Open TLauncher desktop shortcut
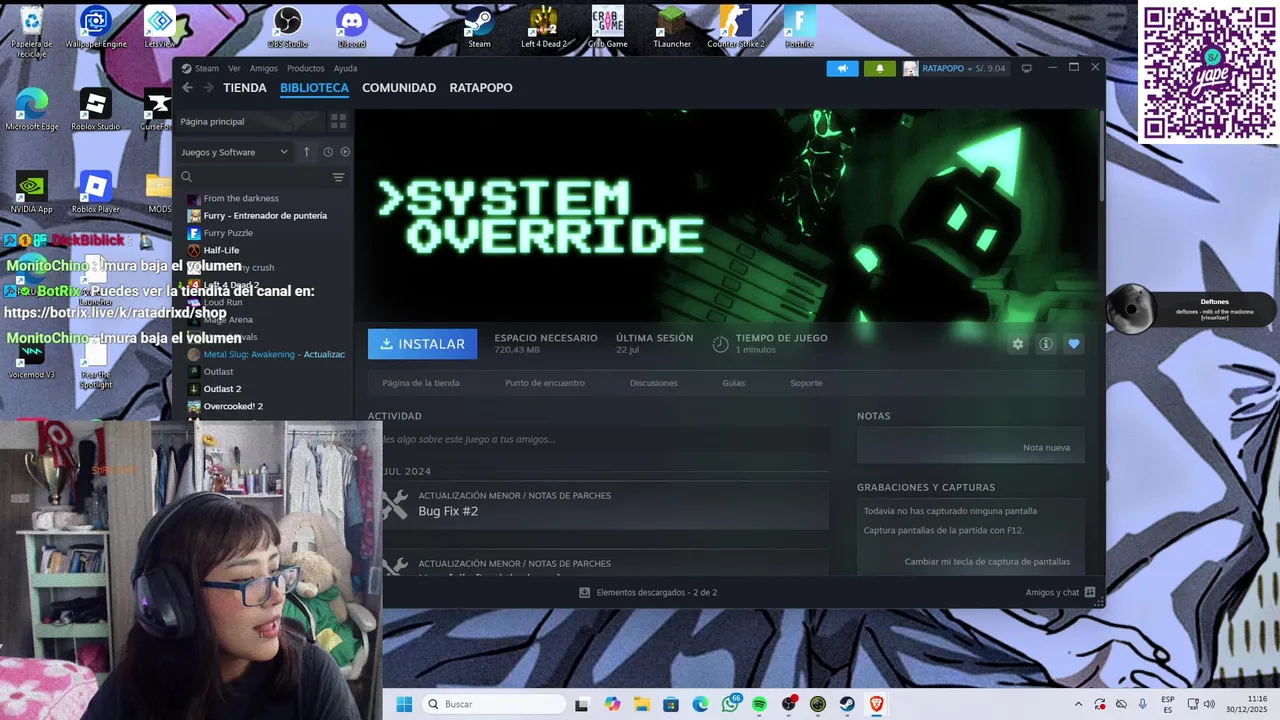 [x=672, y=28]
